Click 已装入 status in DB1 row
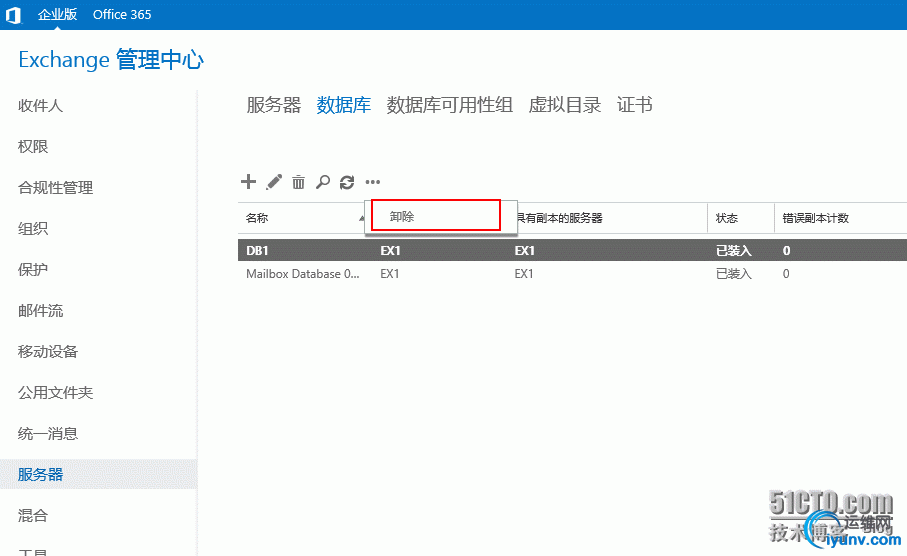 point(733,251)
